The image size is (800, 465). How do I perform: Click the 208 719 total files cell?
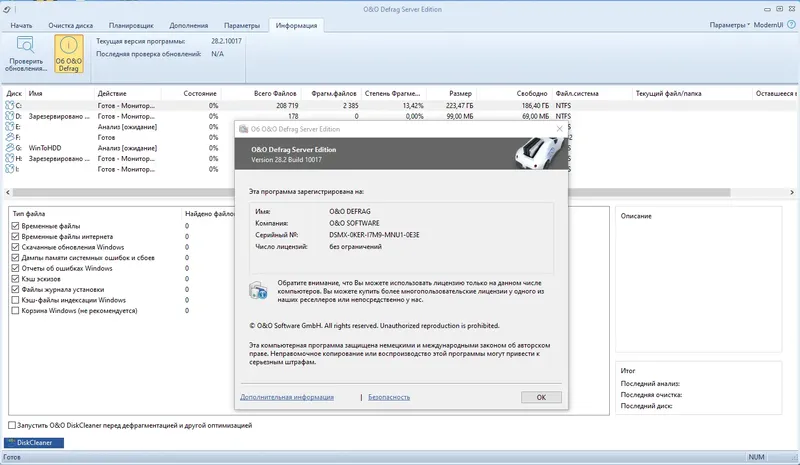[x=287, y=106]
